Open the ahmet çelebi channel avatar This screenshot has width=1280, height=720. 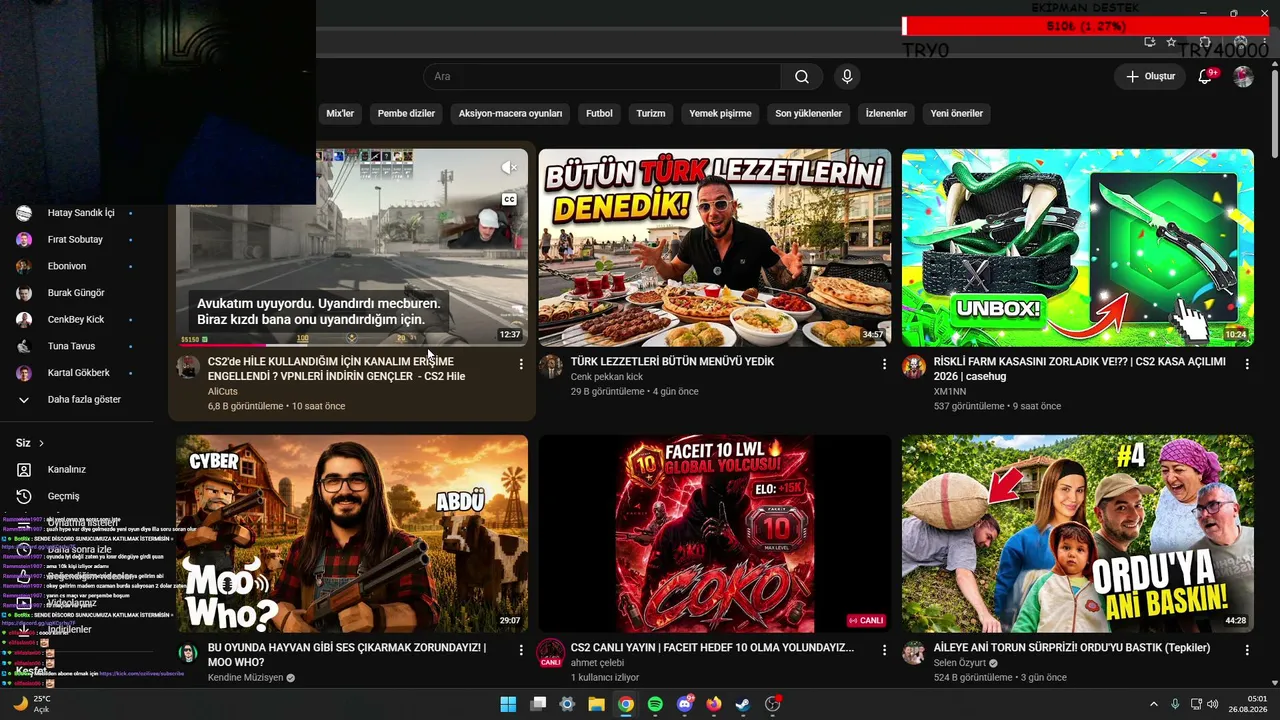coord(551,653)
